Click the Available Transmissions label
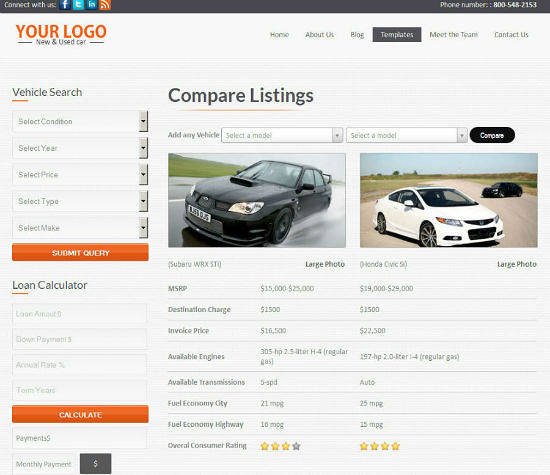 206,382
